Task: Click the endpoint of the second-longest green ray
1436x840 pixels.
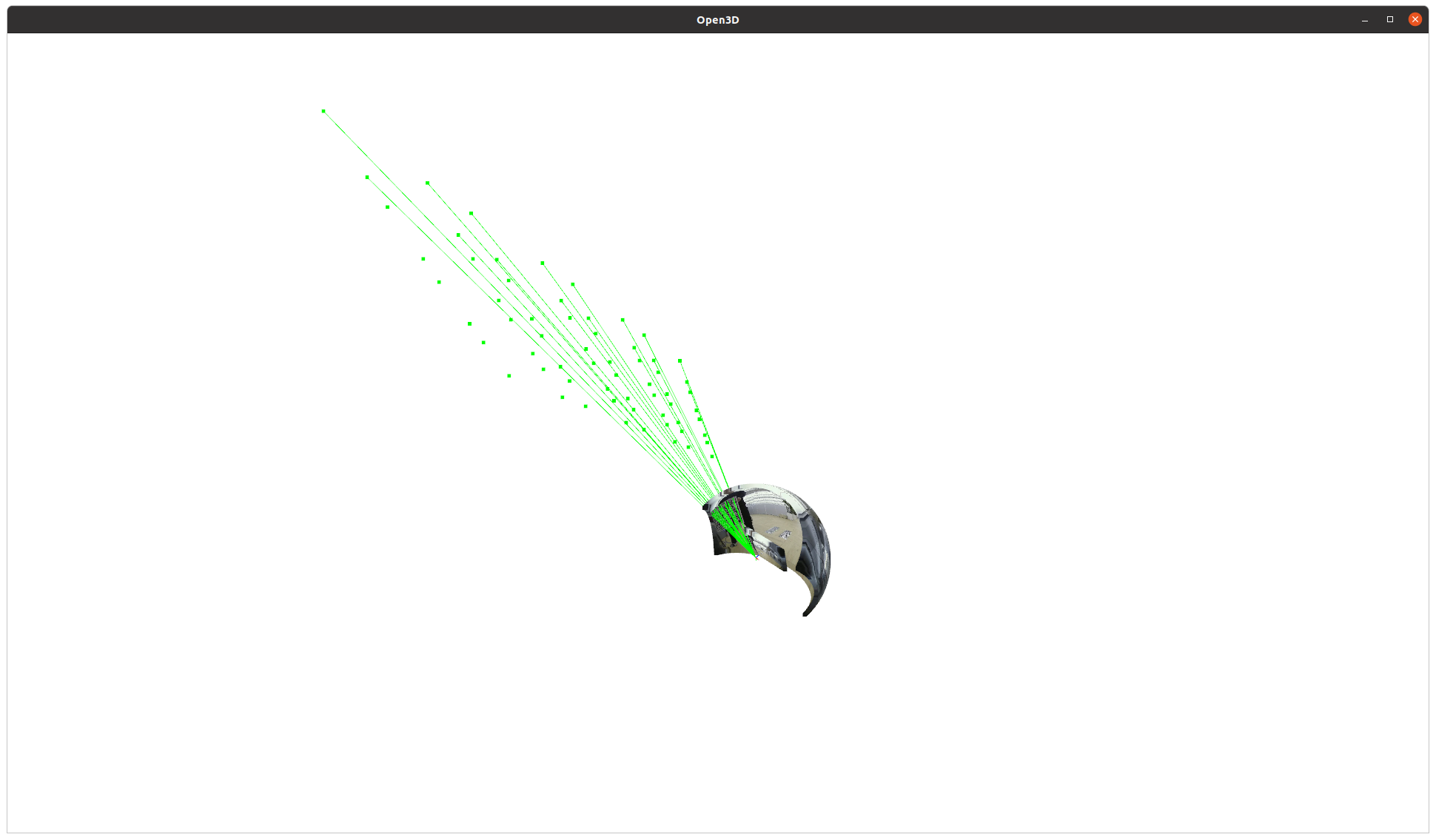Action: pyautogui.click(x=367, y=178)
